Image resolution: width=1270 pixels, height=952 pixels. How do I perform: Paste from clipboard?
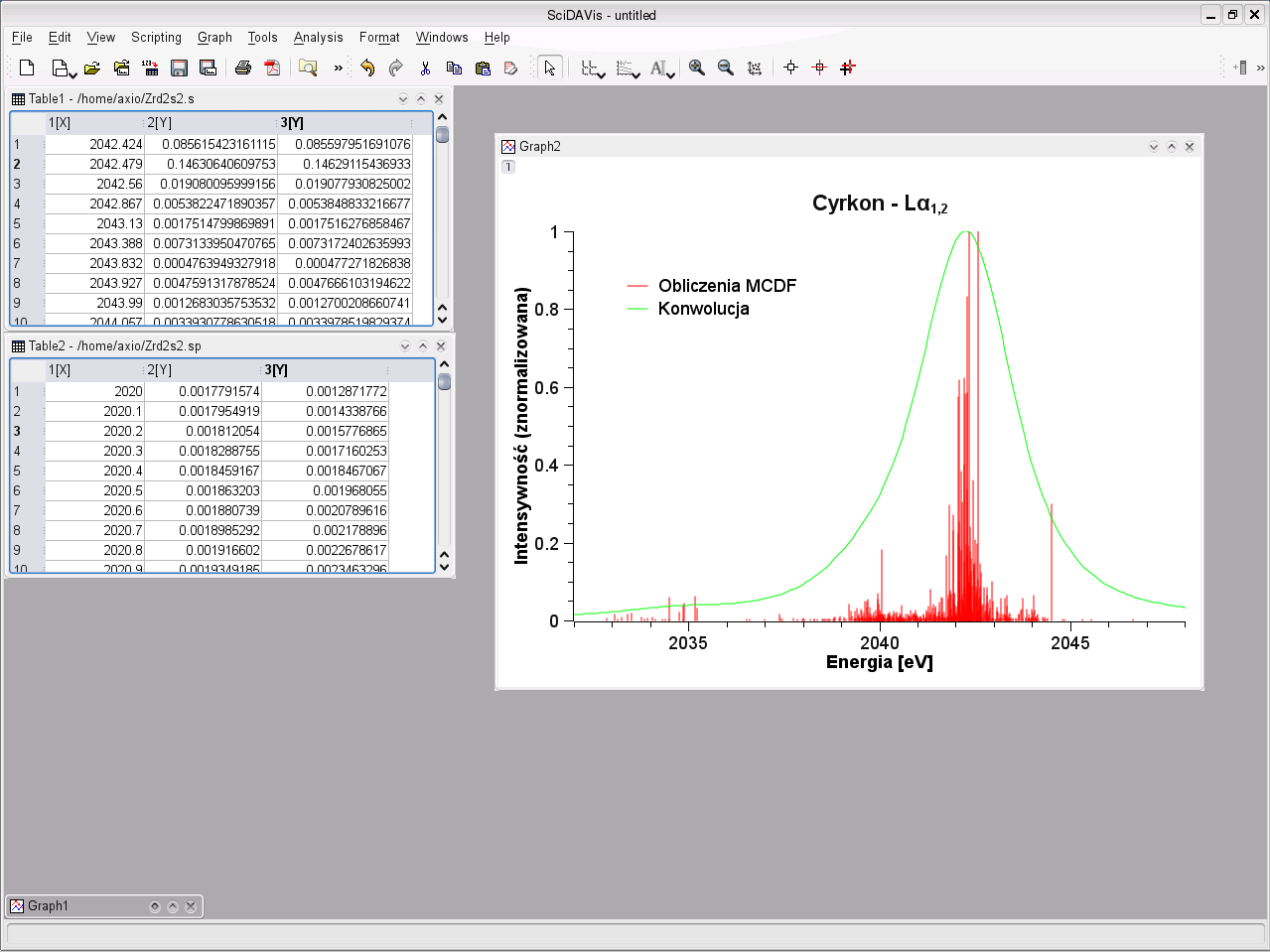click(483, 68)
